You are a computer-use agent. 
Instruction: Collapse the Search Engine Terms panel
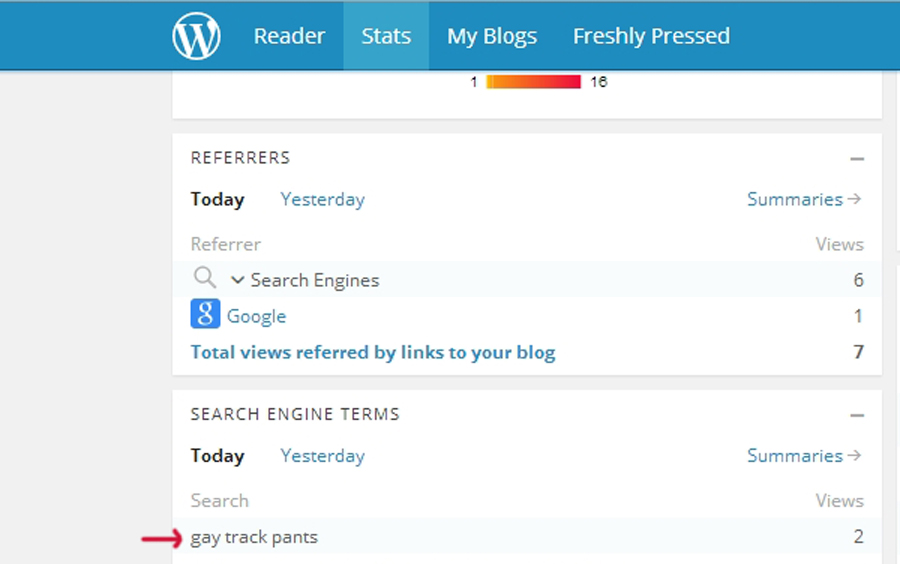pos(856,415)
